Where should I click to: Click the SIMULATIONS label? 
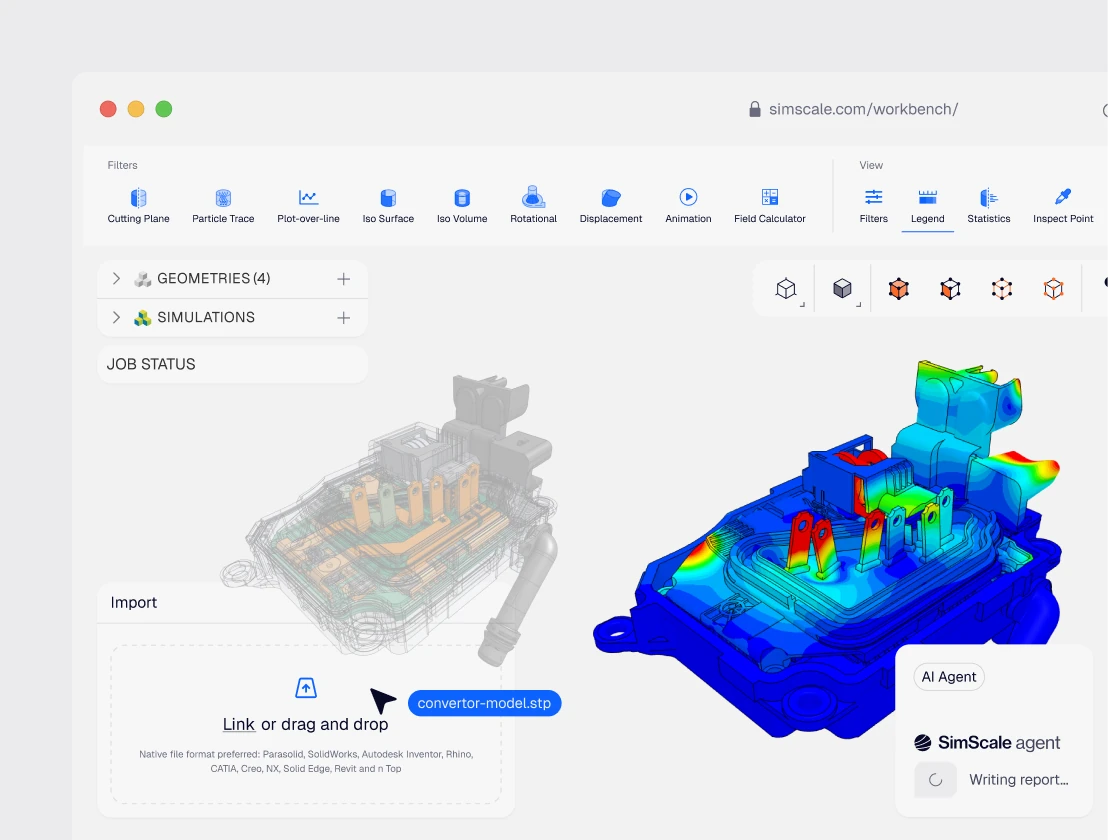(x=206, y=317)
